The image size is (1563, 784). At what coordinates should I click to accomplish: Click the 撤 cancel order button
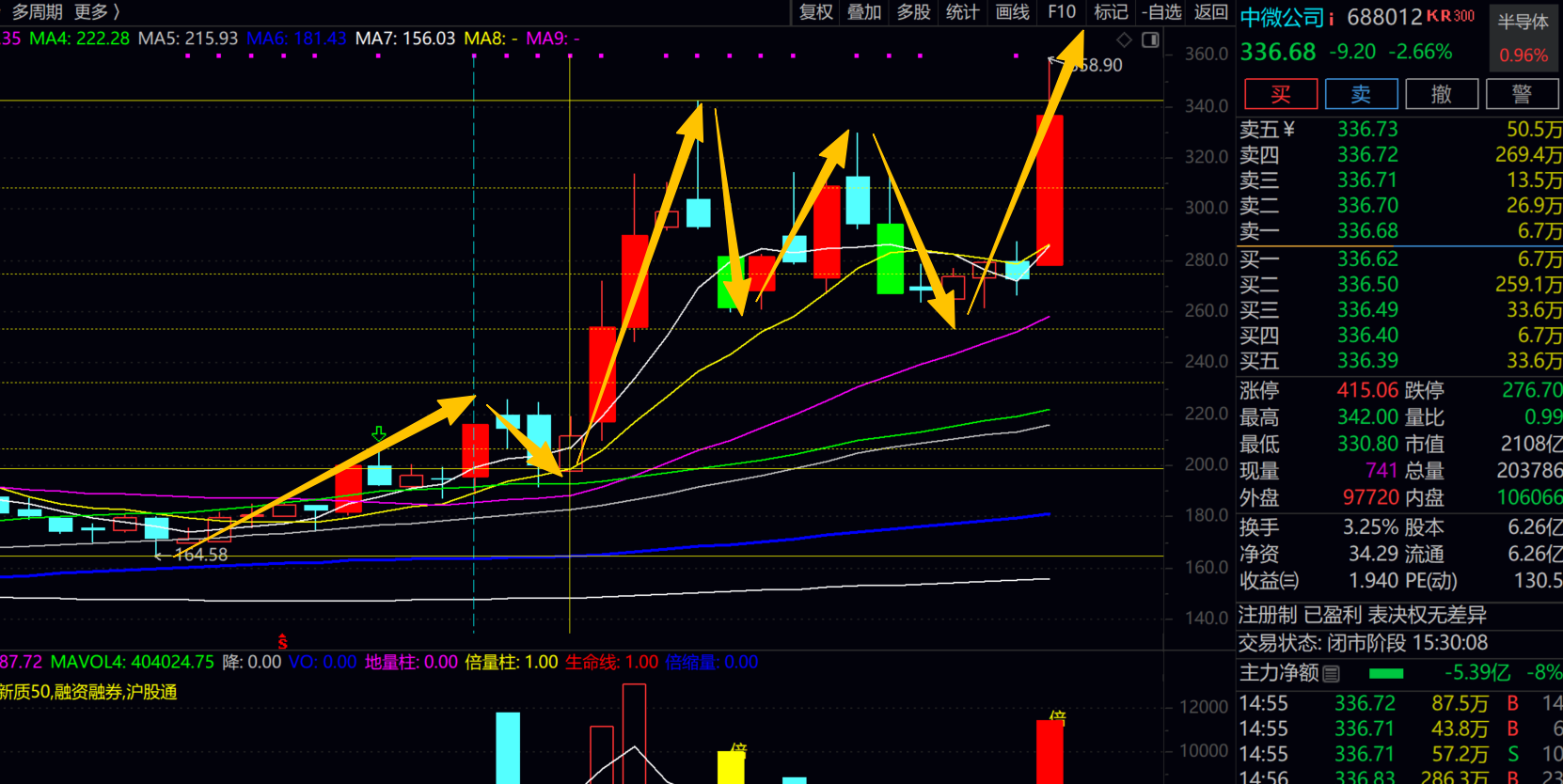point(1441,94)
